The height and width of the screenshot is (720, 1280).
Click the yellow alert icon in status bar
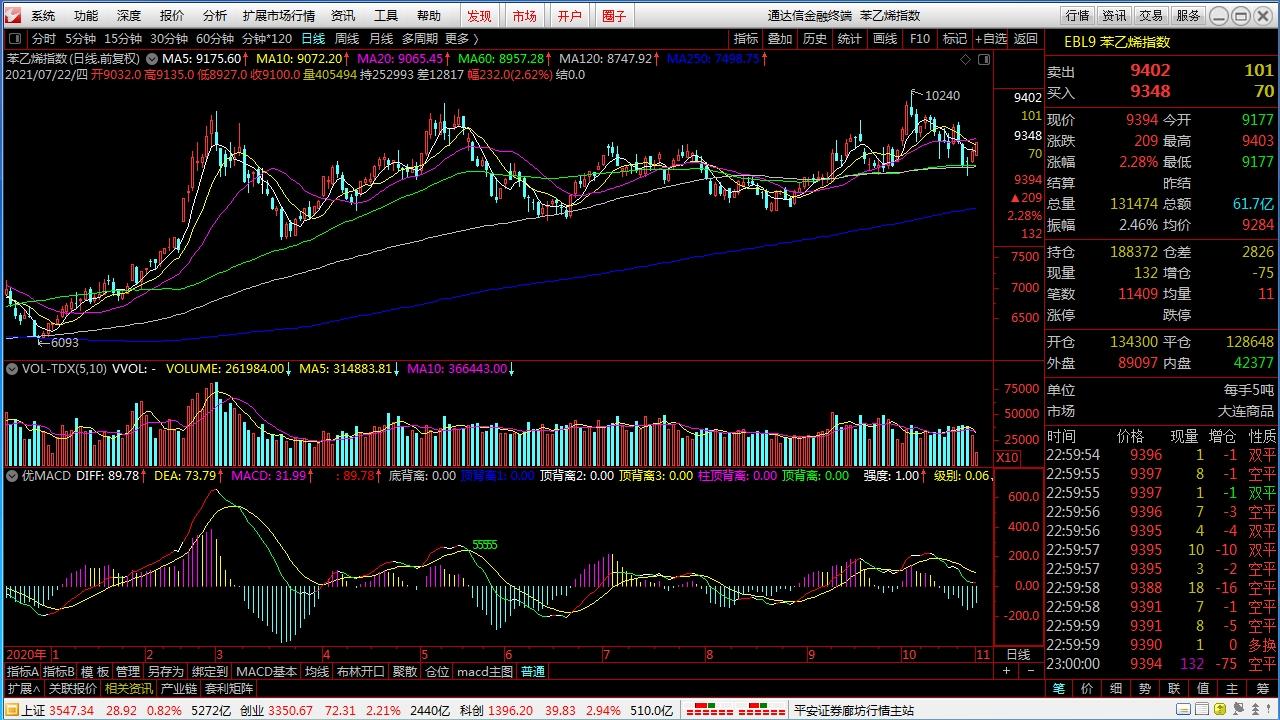(x=1220, y=711)
